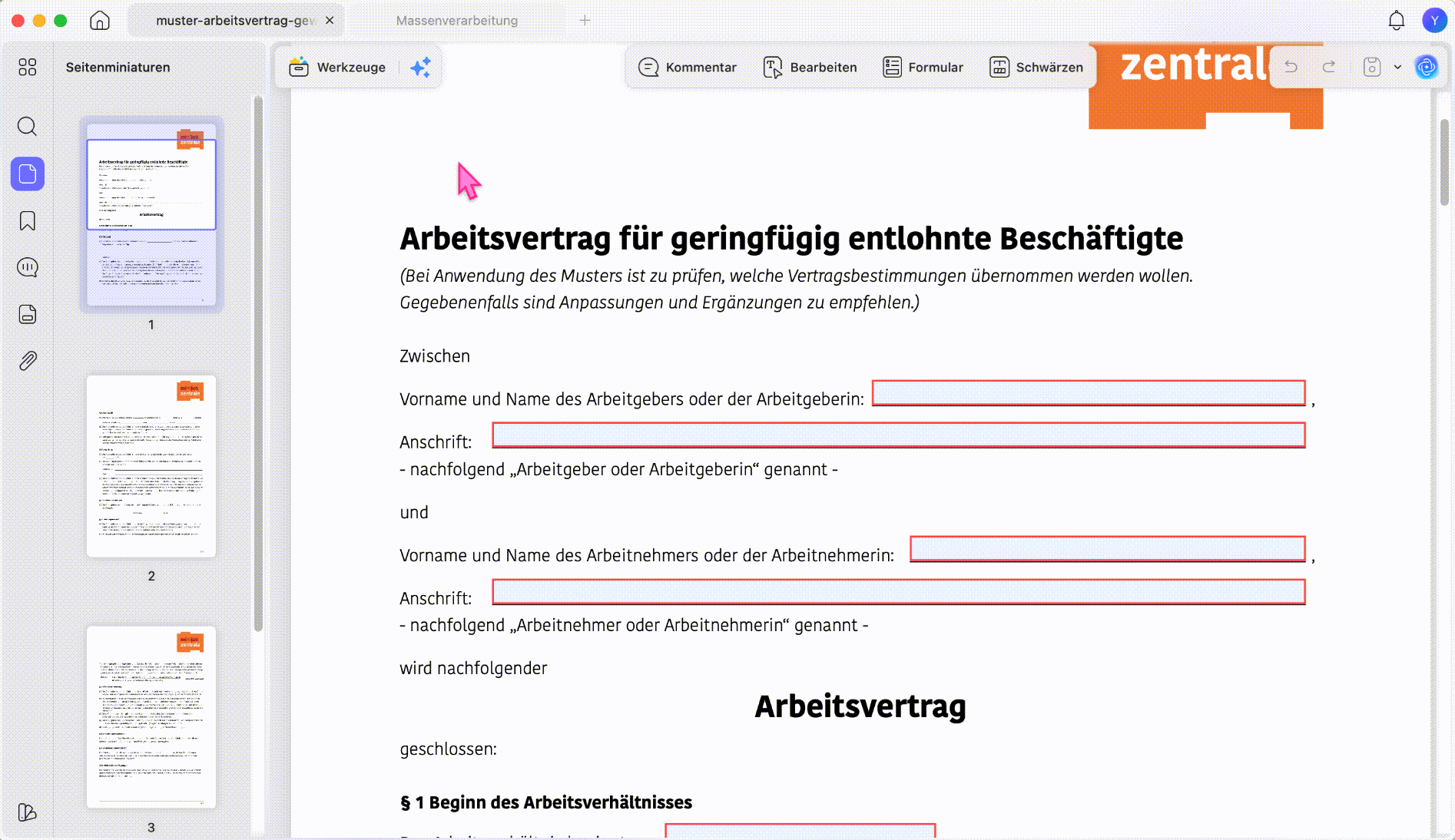Click the word 'Zwischen' in the document
The height and width of the screenshot is (840, 1455).
tap(435, 356)
